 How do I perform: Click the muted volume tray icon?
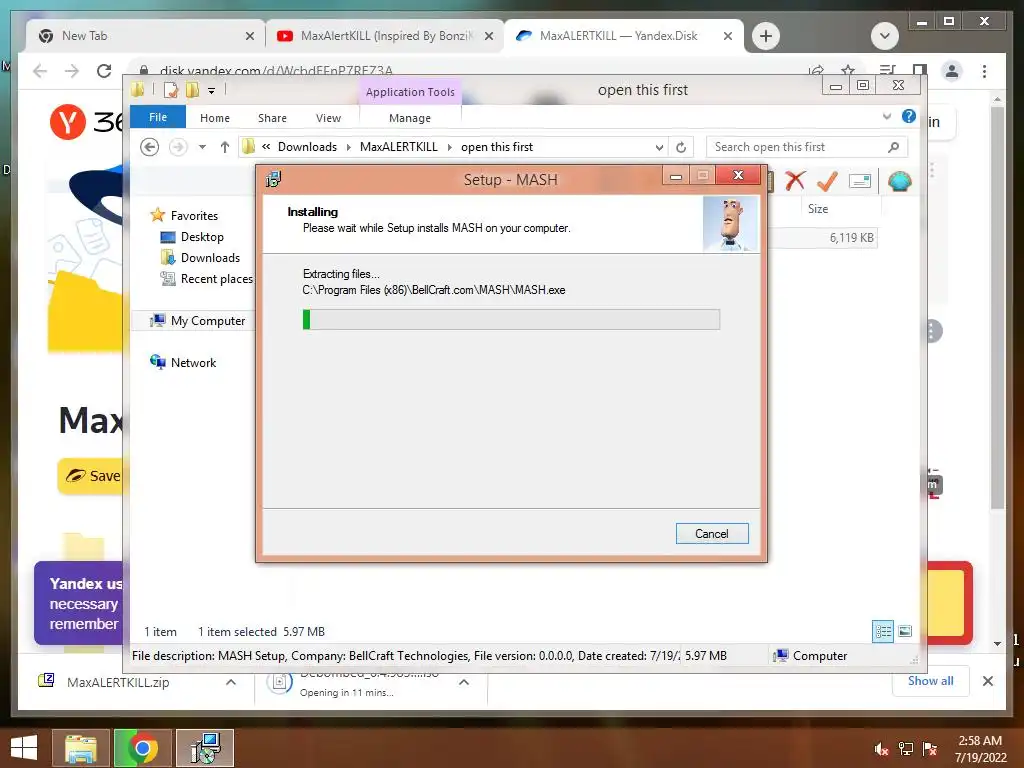pos(881,749)
